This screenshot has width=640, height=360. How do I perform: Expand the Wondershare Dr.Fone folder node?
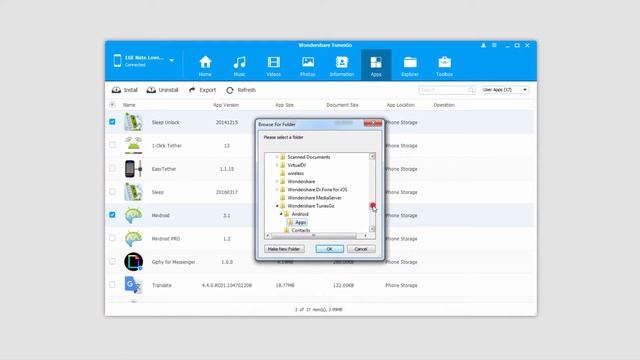coord(277,189)
